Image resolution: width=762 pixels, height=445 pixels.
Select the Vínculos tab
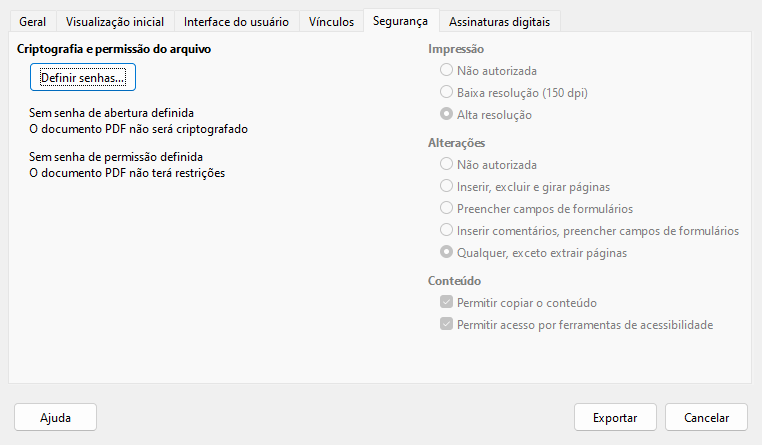coord(331,22)
